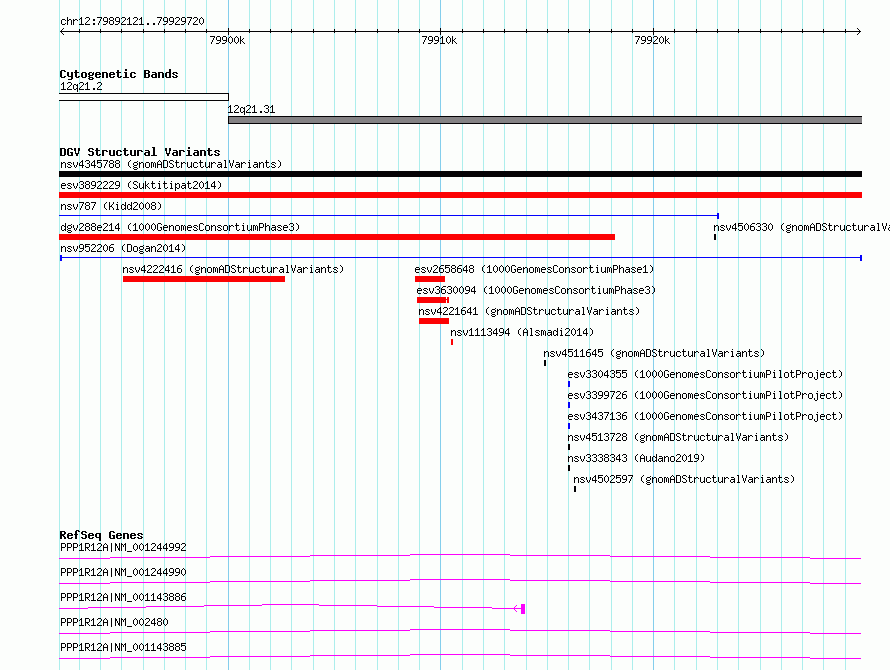Image resolution: width=890 pixels, height=670 pixels.
Task: Click the 79900k ruler label
Action: (227, 40)
